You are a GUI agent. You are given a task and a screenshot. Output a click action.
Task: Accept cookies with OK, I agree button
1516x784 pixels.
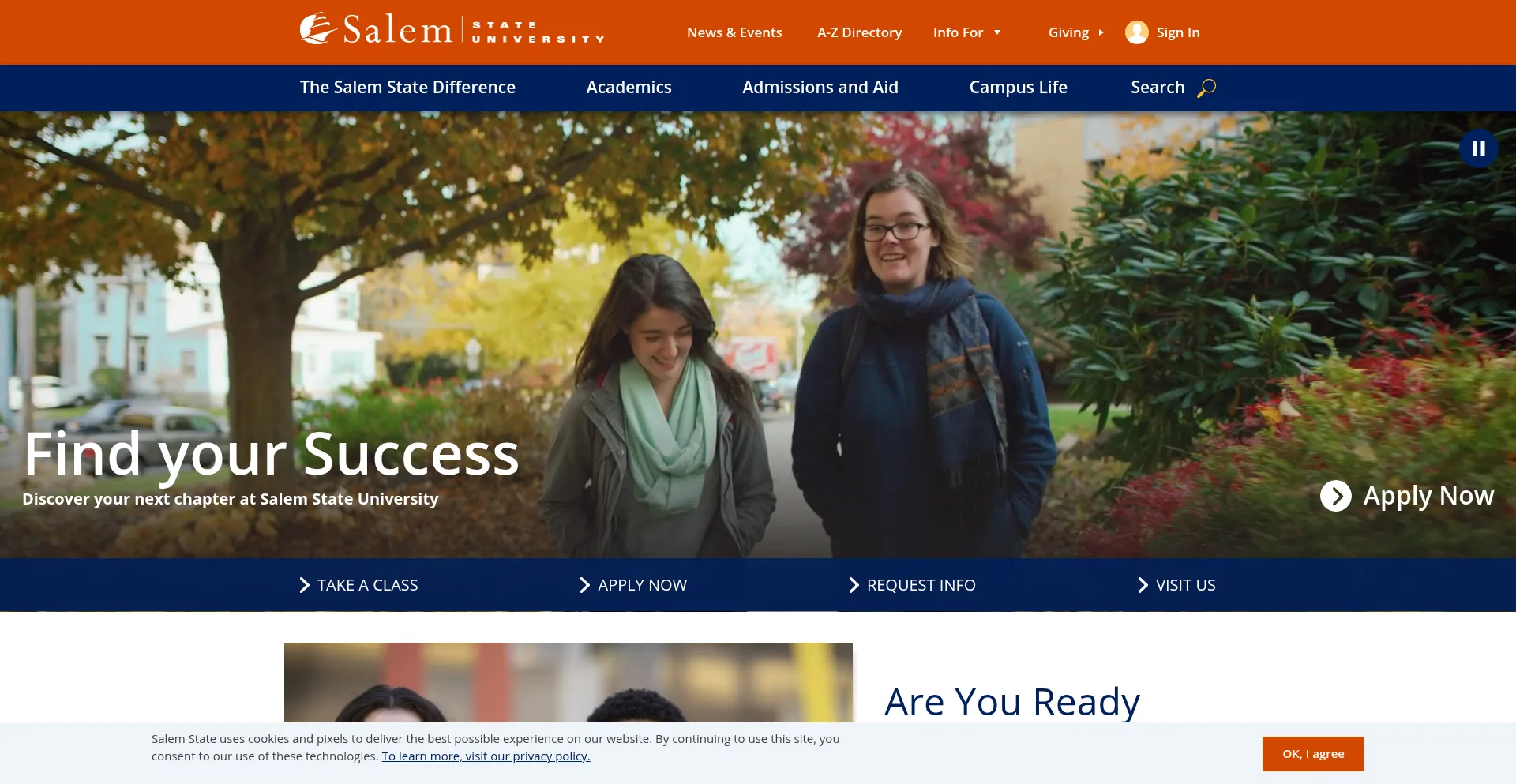tap(1312, 754)
